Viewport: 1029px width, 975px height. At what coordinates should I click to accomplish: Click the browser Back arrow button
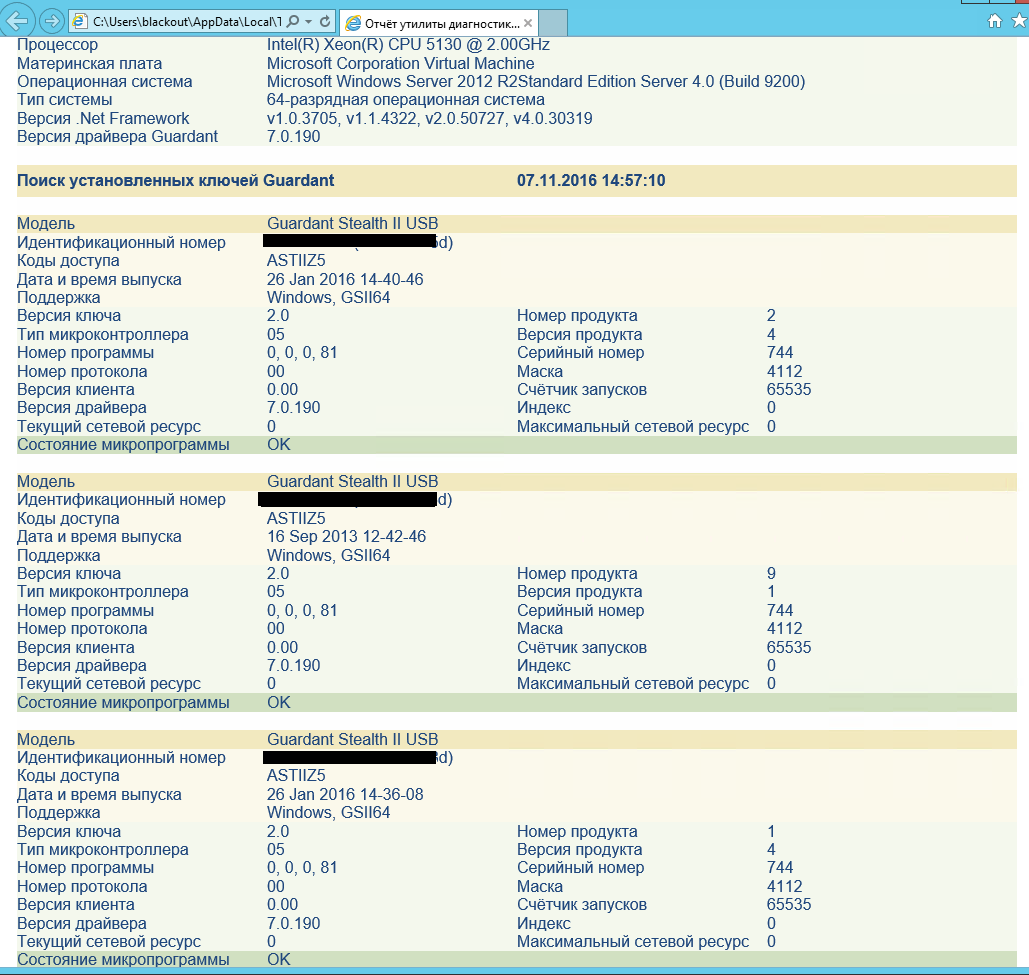point(18,20)
